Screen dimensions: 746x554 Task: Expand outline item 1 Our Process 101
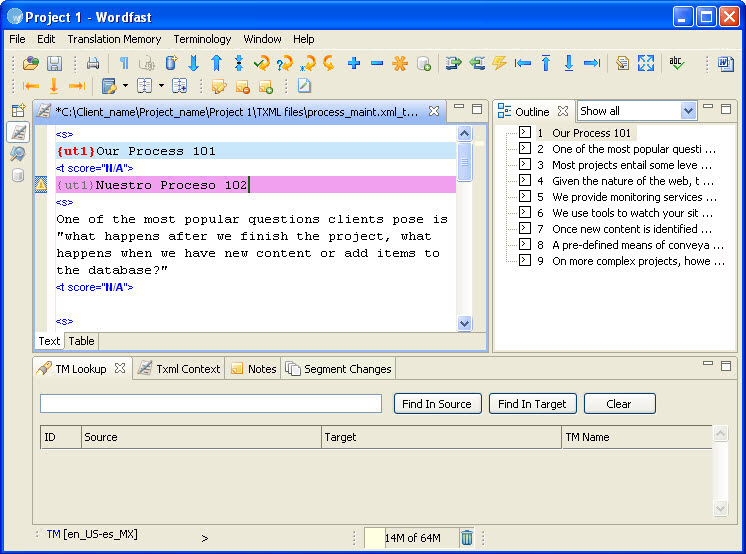524,132
